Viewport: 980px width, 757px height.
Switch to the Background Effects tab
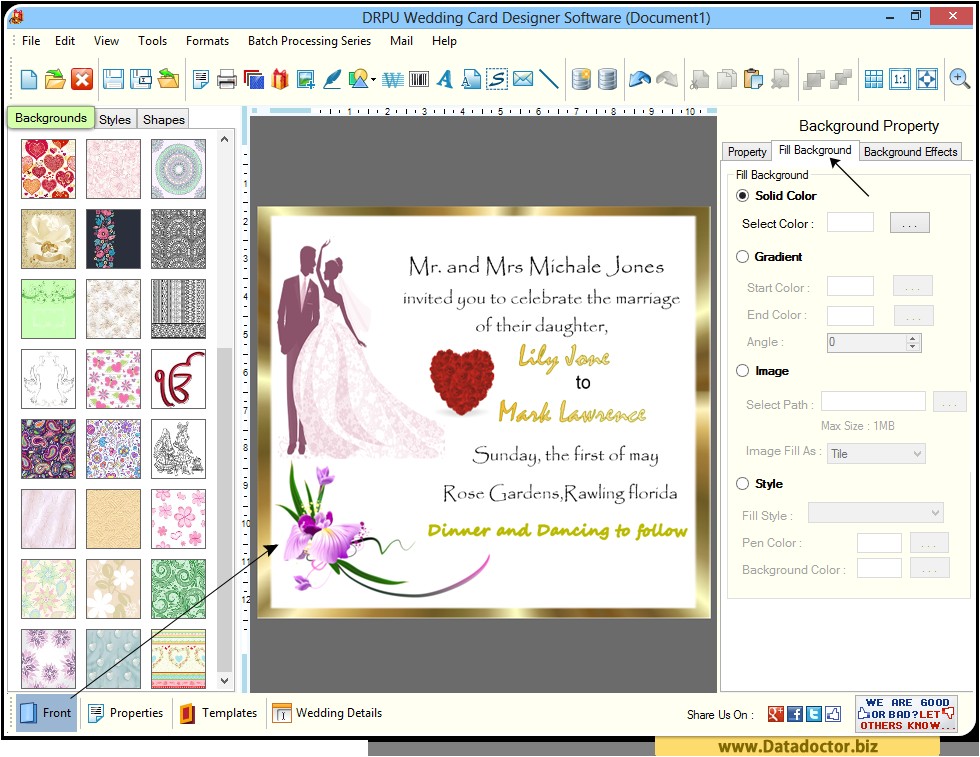click(910, 151)
